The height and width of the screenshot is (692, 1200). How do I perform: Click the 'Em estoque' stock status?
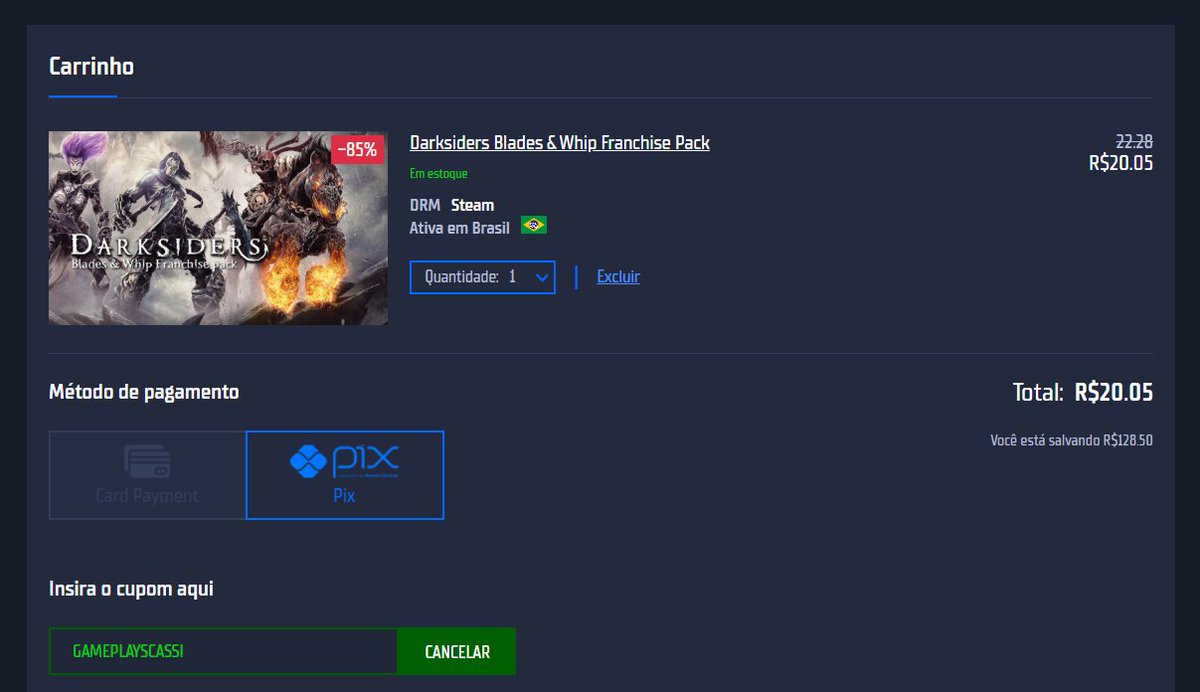[438, 173]
